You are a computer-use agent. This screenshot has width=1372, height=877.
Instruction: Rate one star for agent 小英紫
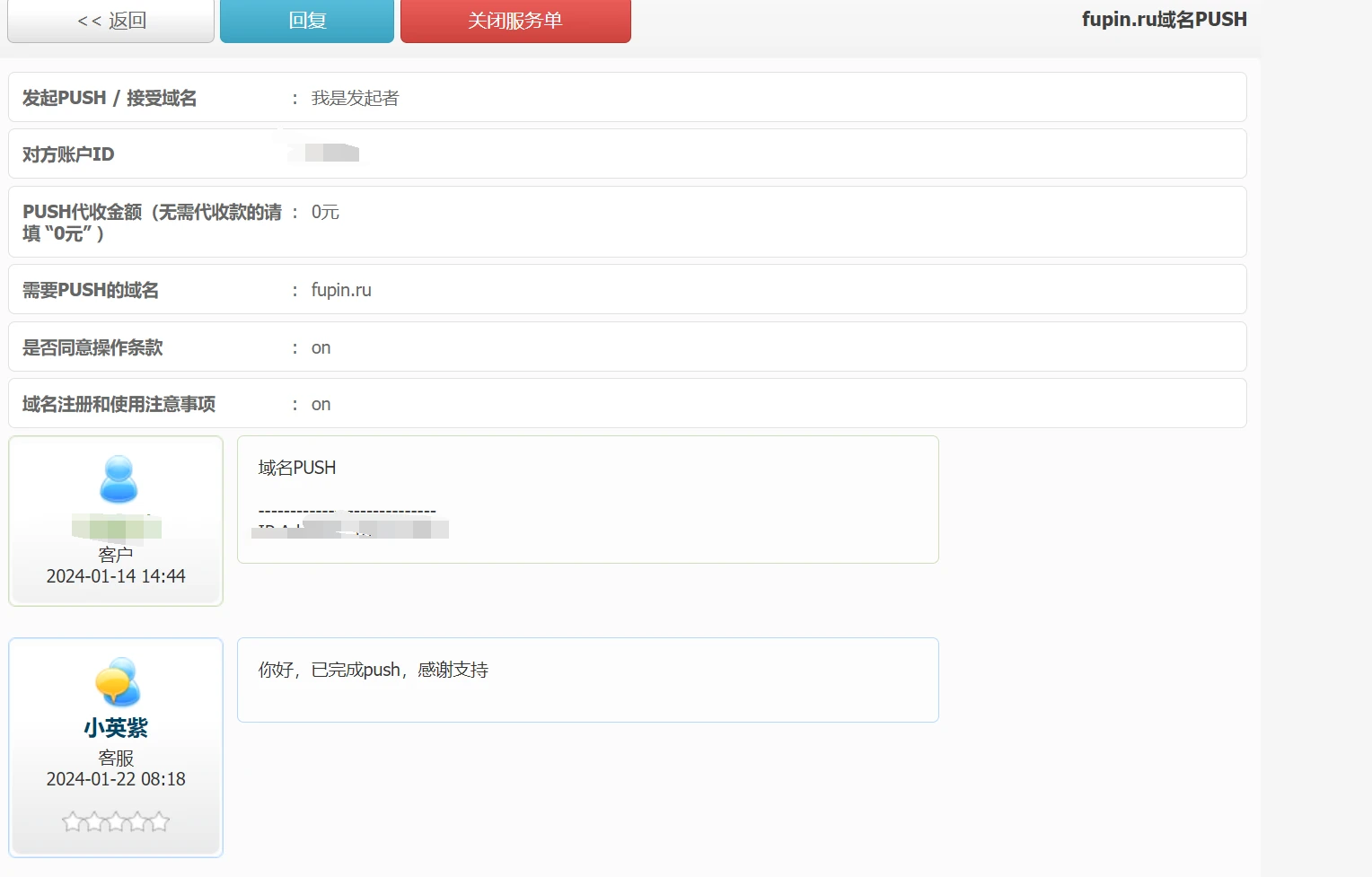pyautogui.click(x=72, y=821)
